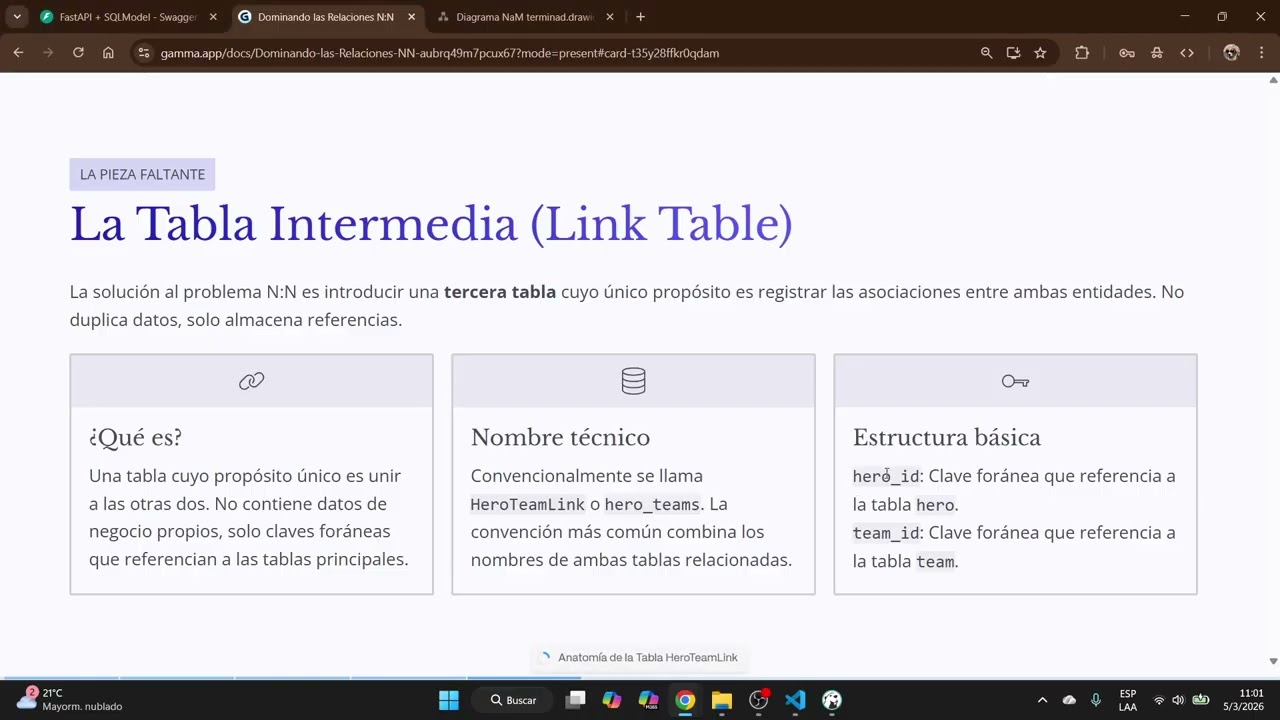Click the title La Tabla Intermedia (Link Table)
This screenshot has width=1280, height=720.
tap(431, 223)
